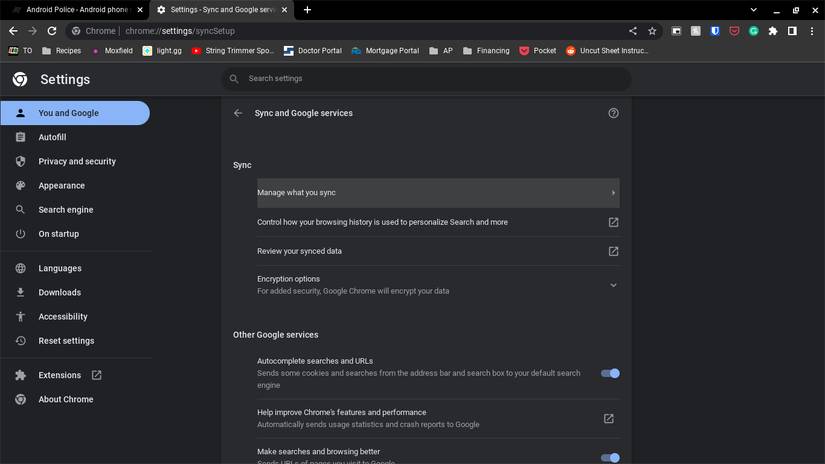
Task: Click the browser forward arrow
Action: coord(32,31)
